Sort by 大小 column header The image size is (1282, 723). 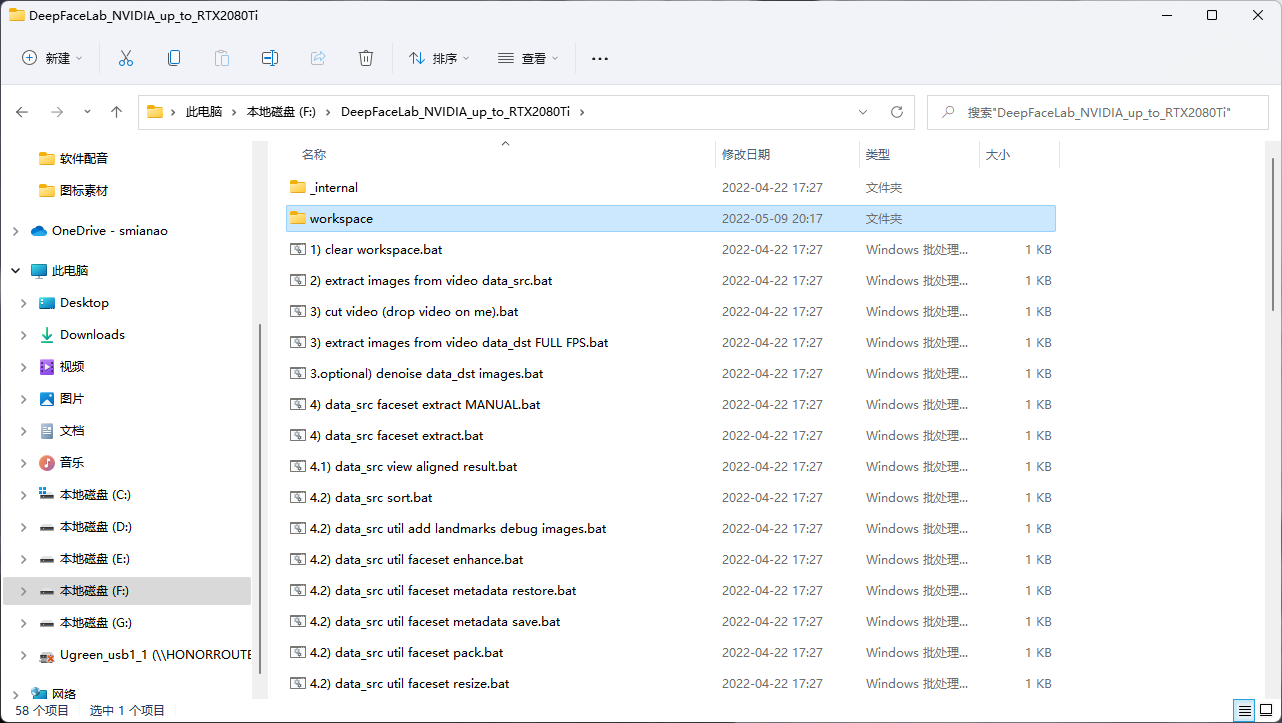[998, 155]
